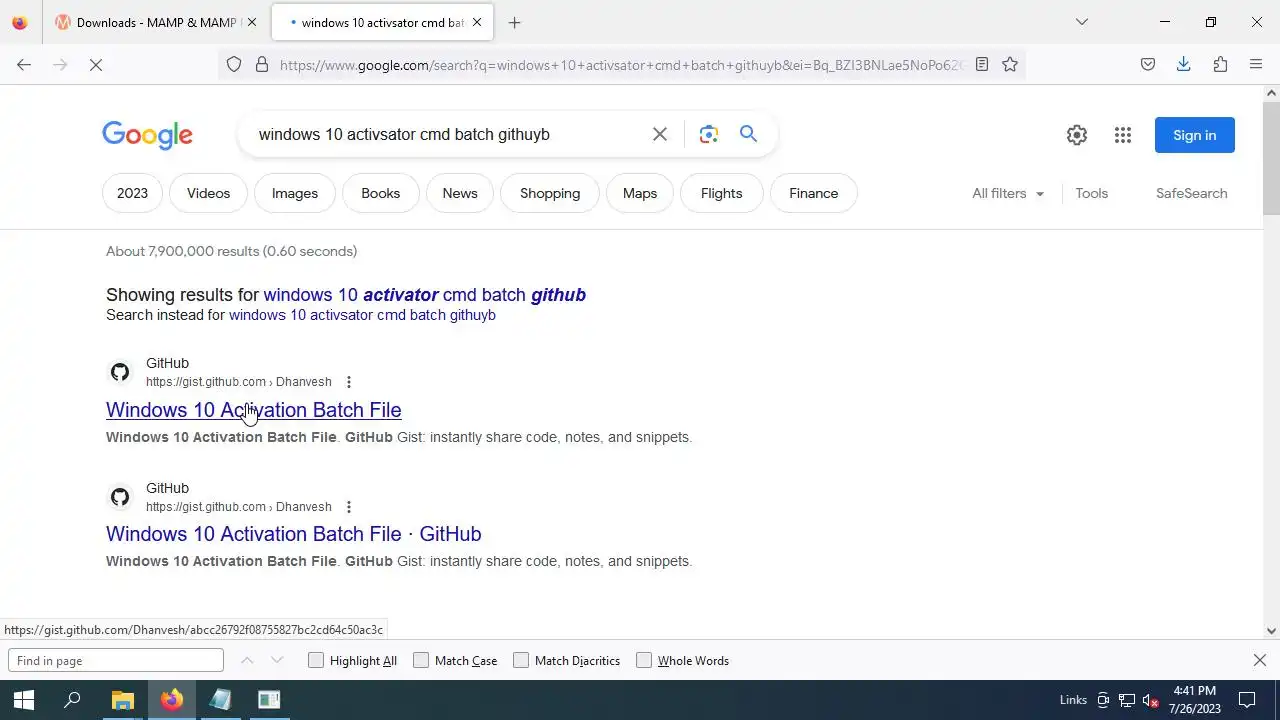Click the Google search query input
Viewport: 1280px width, 720px height.
(448, 134)
